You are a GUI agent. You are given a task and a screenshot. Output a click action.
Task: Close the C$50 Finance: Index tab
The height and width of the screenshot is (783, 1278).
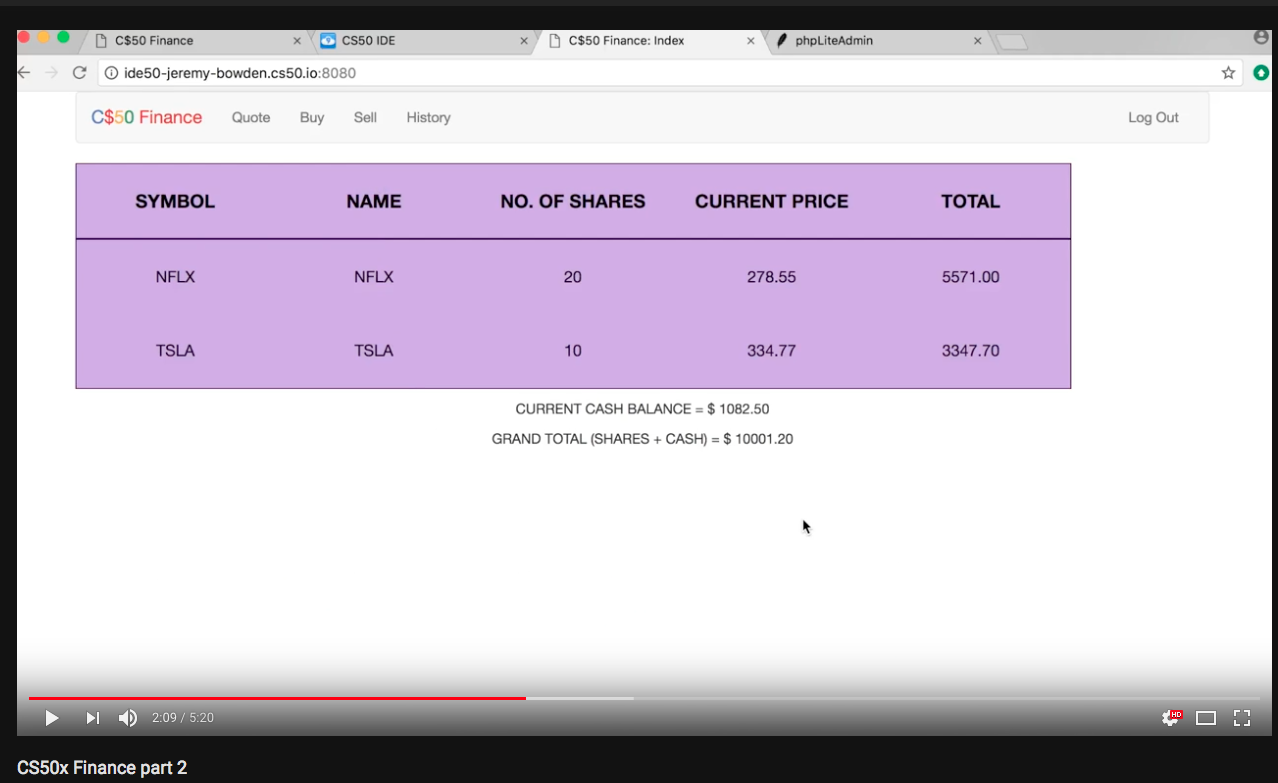751,41
